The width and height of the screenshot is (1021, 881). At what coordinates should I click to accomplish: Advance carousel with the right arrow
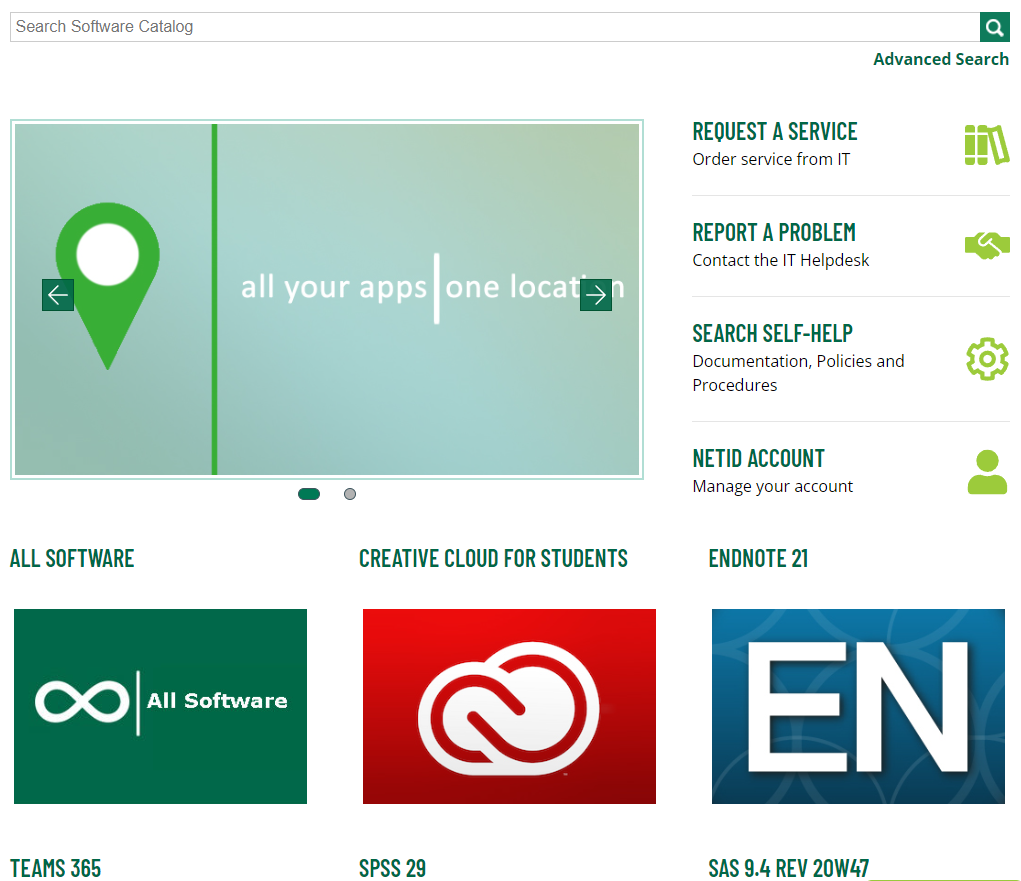tap(596, 295)
